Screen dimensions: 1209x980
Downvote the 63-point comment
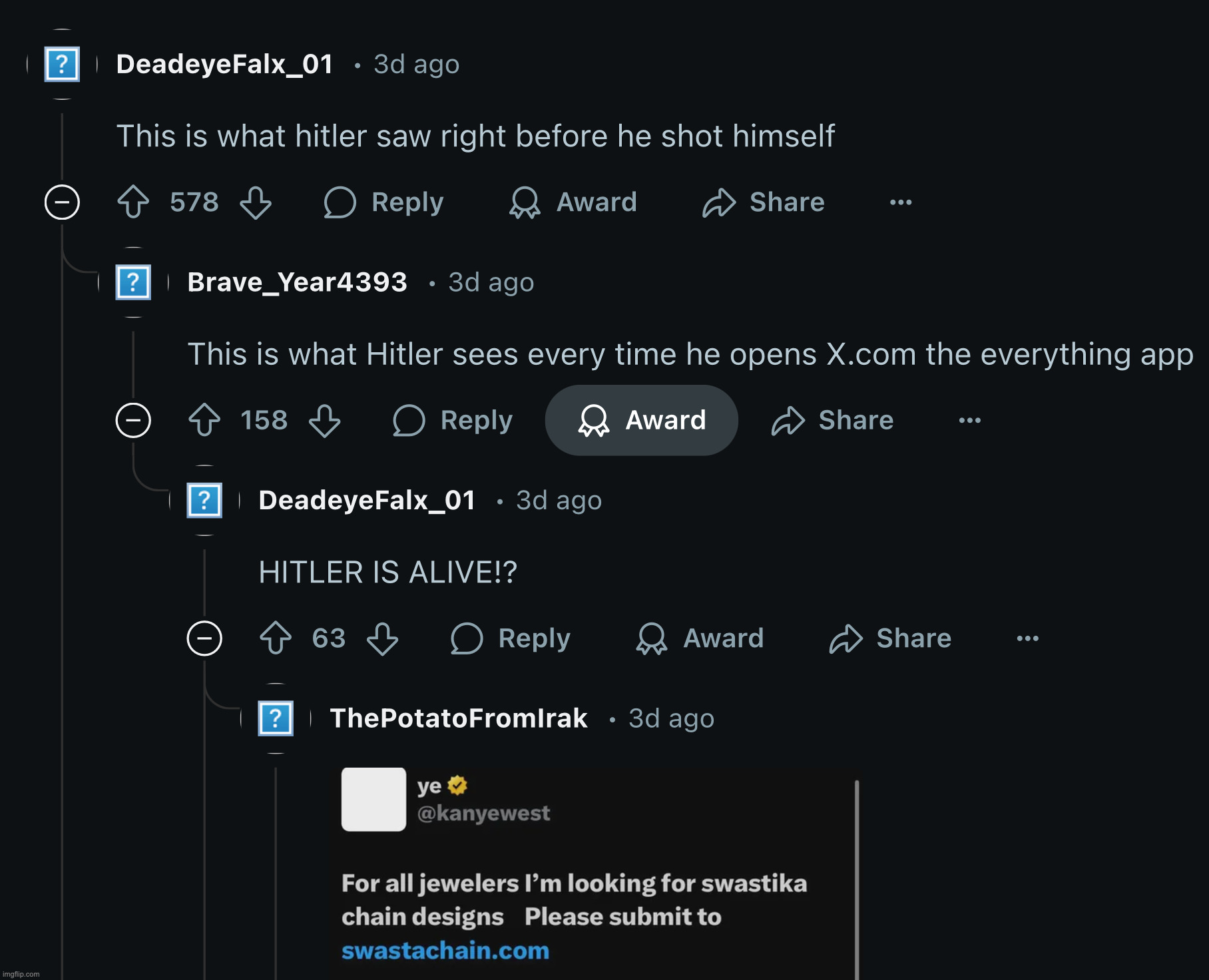(383, 638)
